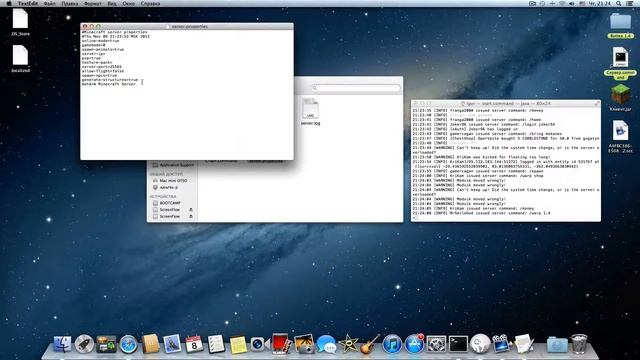
Task: Open the Справка menu
Action: click(150, 3)
